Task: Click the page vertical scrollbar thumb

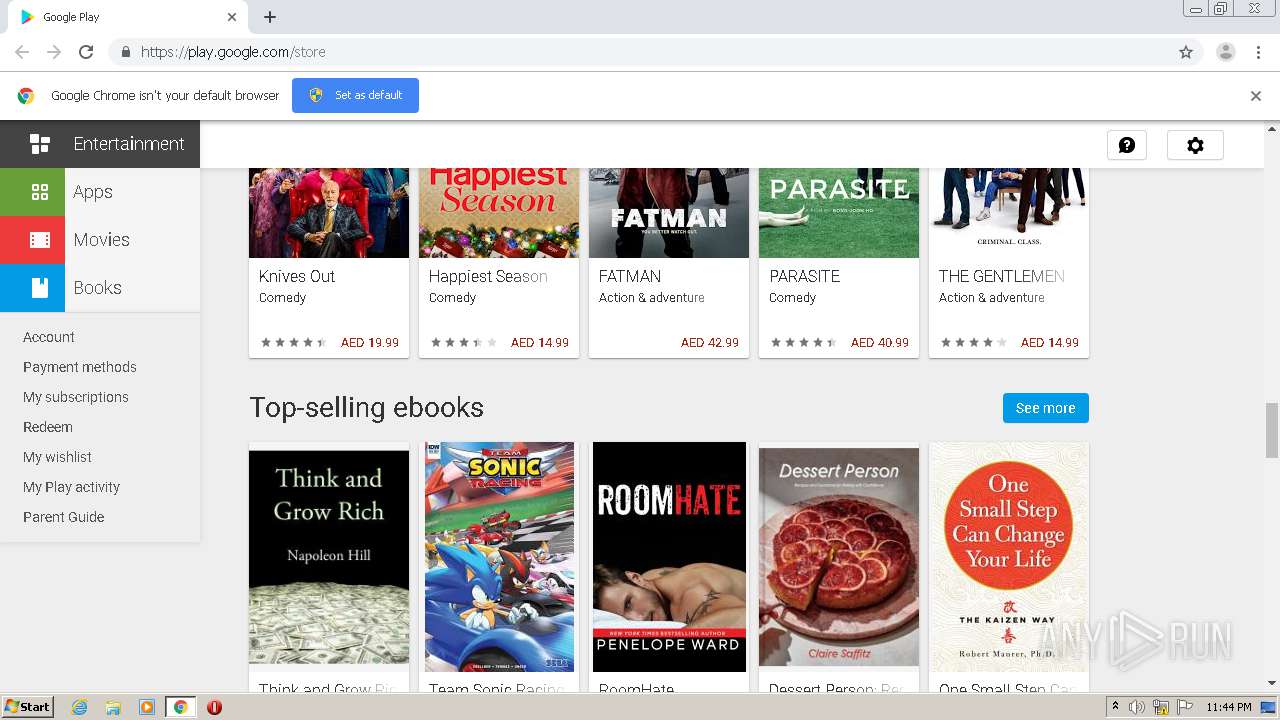Action: 1272,428
